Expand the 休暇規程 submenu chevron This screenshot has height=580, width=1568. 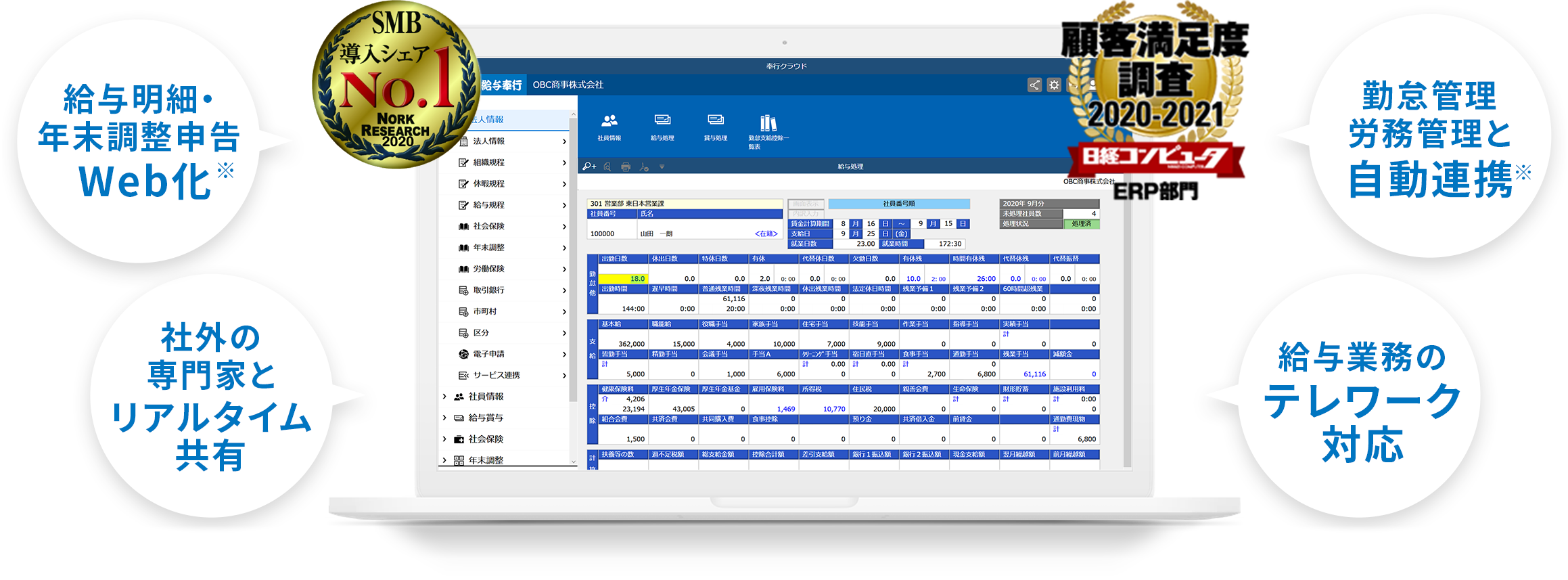tap(564, 184)
